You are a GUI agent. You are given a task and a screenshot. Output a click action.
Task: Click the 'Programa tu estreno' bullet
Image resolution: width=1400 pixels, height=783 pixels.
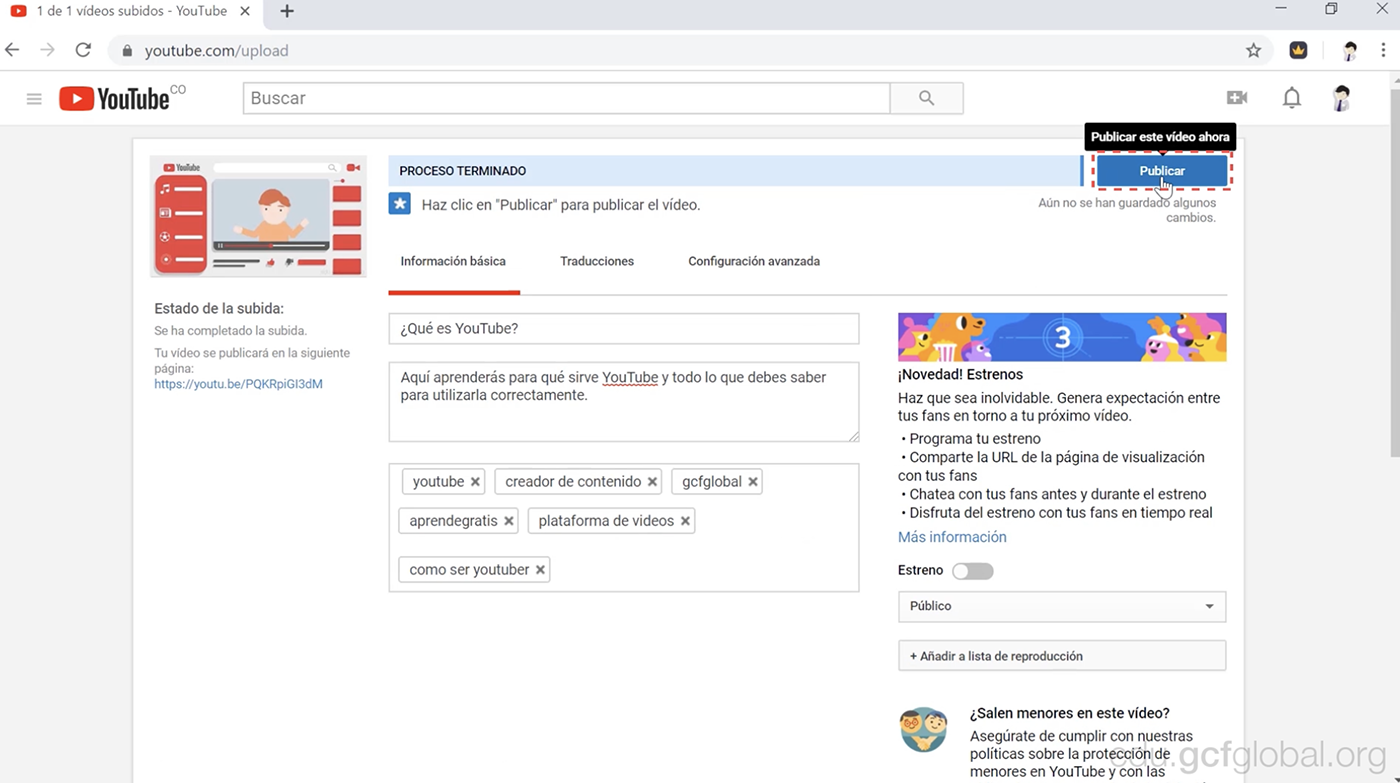coord(975,439)
